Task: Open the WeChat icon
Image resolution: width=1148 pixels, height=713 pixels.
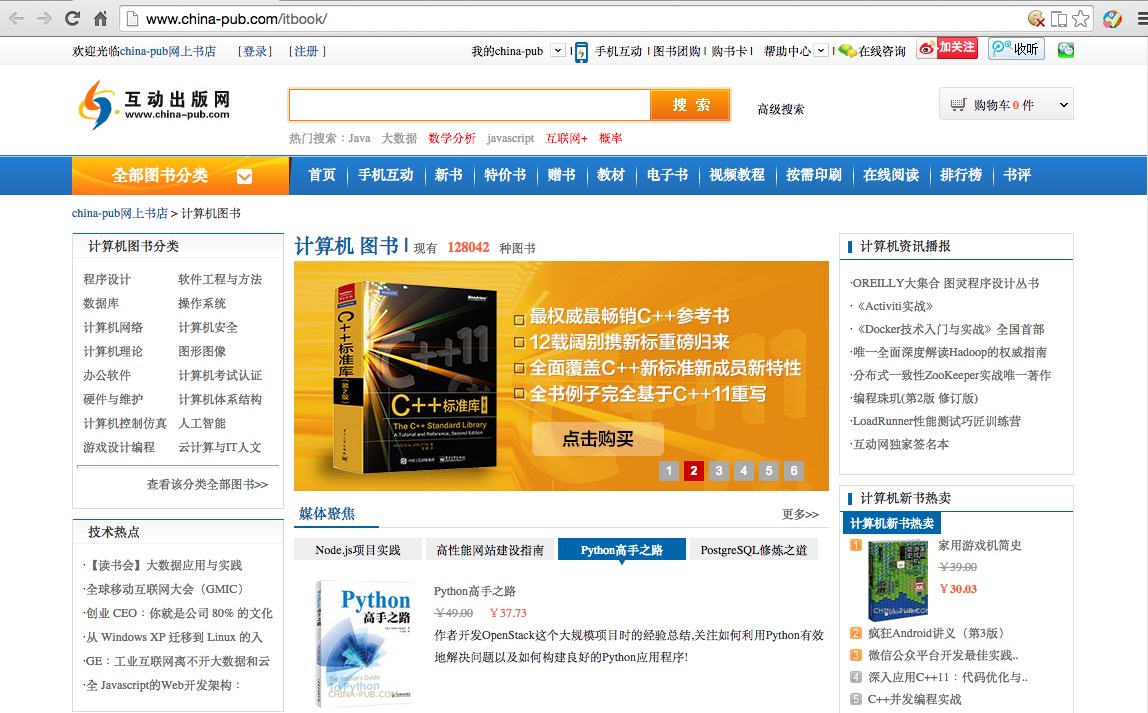Action: [1065, 50]
